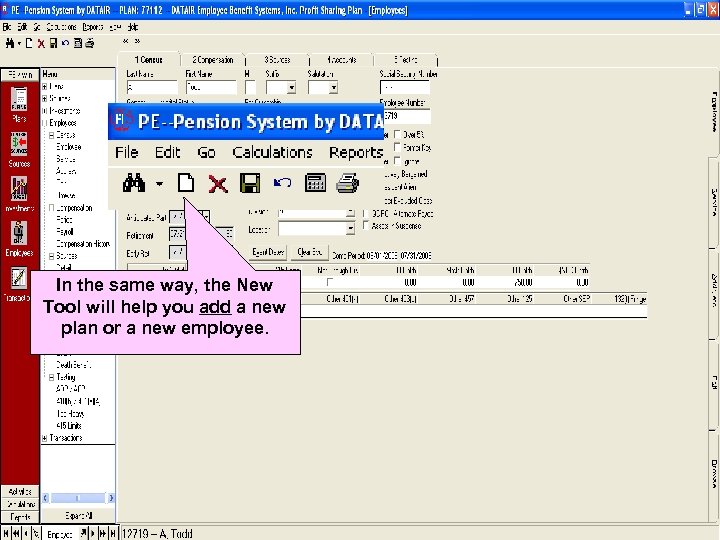Click the left double-chevron above the Census tab
Viewport: 720px width, 540px height.
[126, 41]
